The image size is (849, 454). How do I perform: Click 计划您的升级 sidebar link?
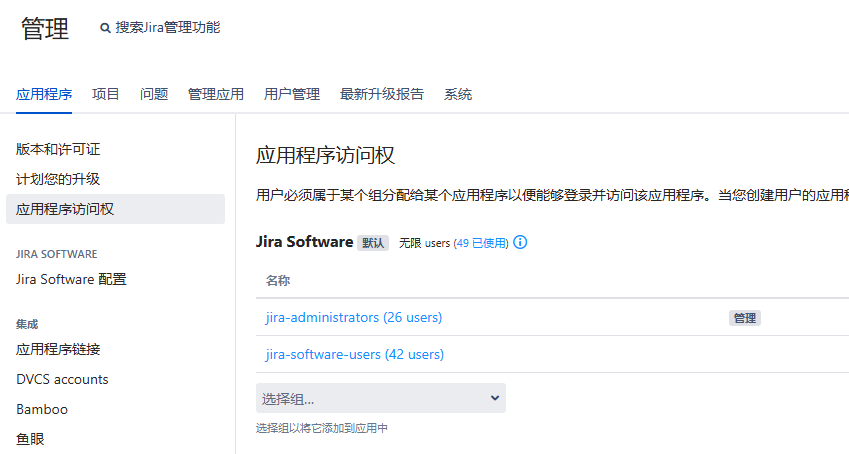point(58,179)
